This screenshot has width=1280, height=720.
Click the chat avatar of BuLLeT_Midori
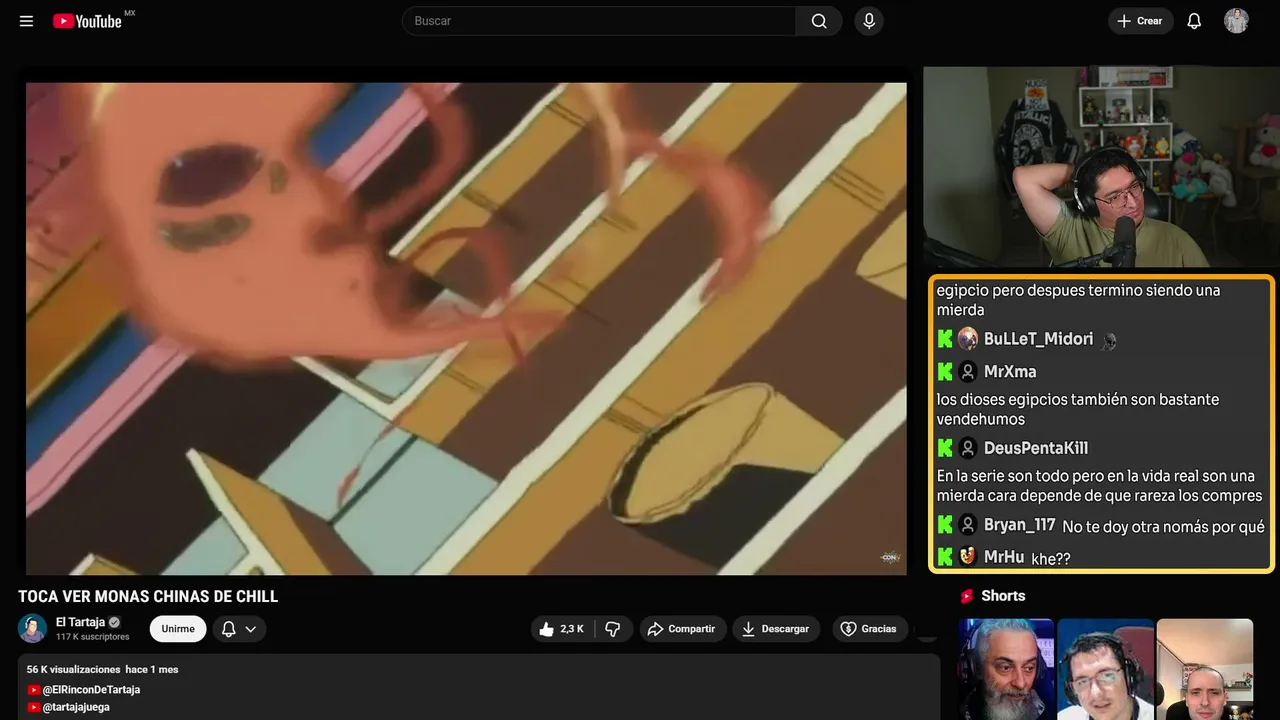968,339
